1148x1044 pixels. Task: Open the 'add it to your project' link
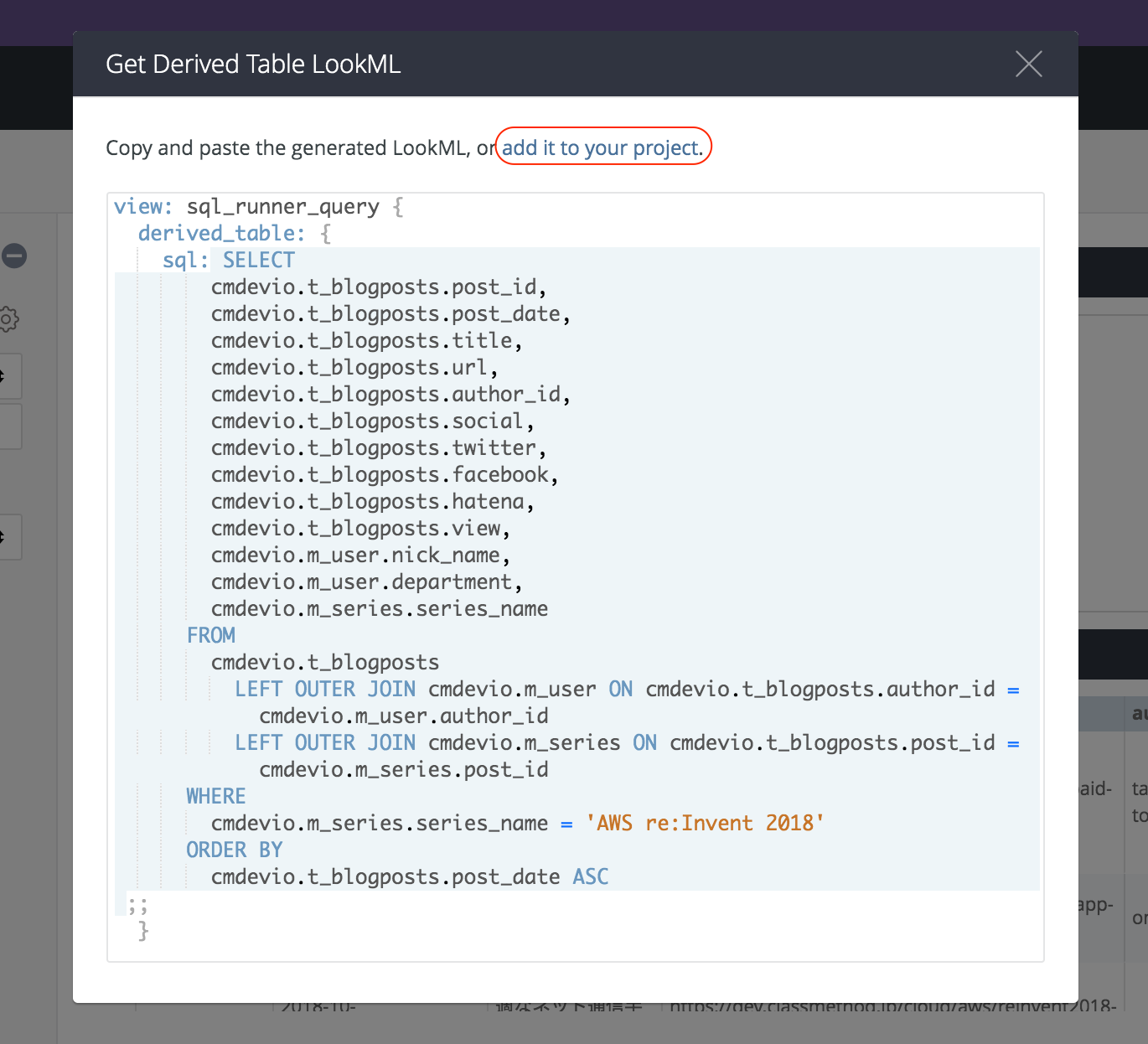tap(600, 147)
